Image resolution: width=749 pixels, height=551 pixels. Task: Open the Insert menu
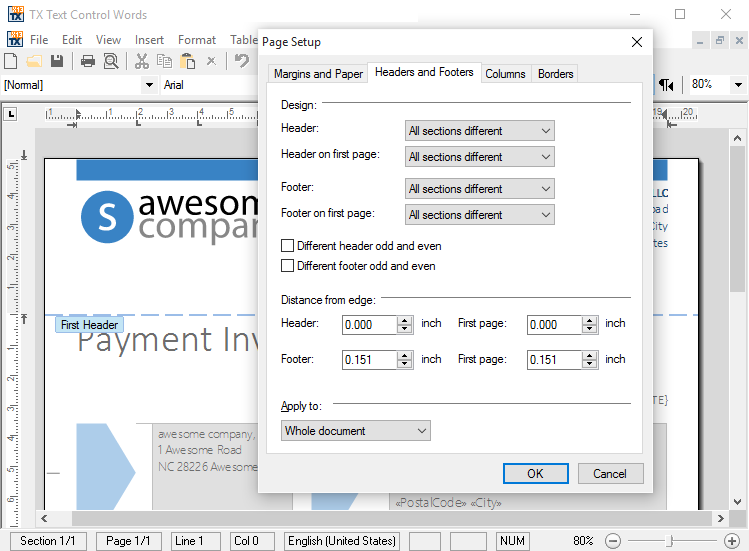pyautogui.click(x=149, y=40)
